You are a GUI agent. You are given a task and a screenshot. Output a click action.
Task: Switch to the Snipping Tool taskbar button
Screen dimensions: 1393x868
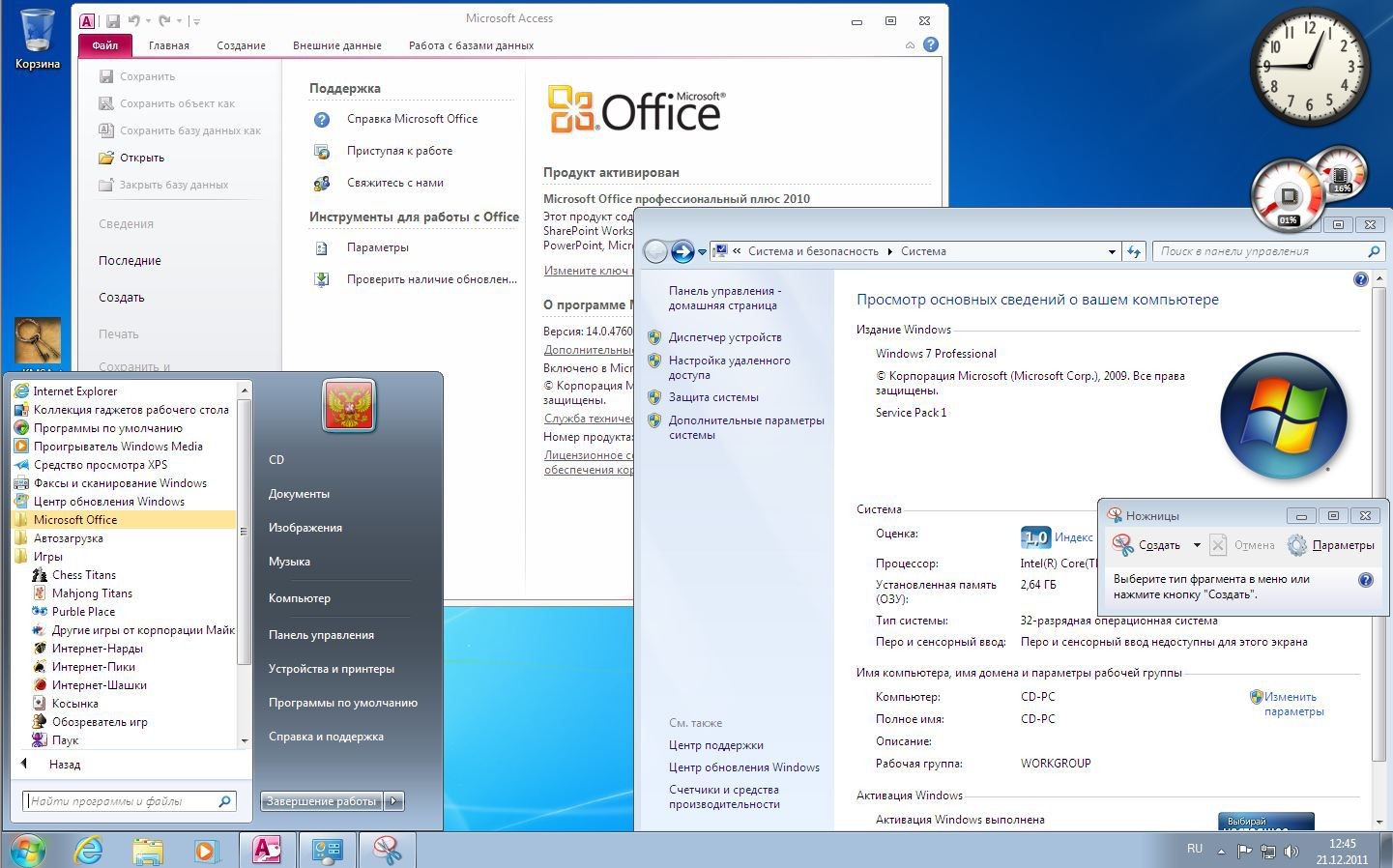387,850
